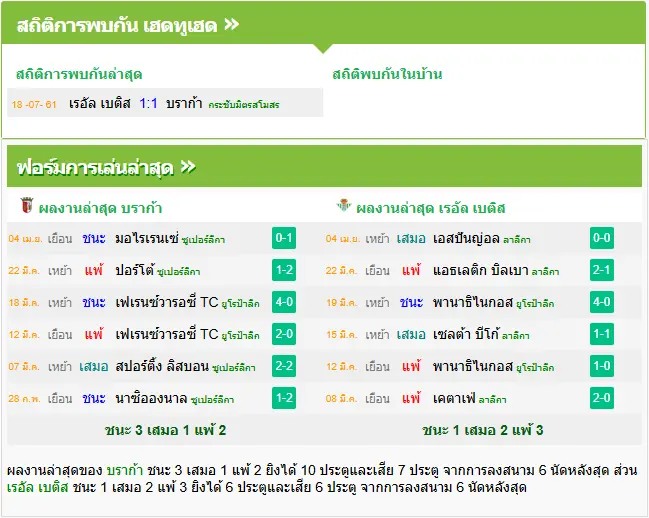Click the ผลงานล่าสุด บราก้า heading
Image resolution: width=649 pixels, height=518 pixels.
click(100, 208)
